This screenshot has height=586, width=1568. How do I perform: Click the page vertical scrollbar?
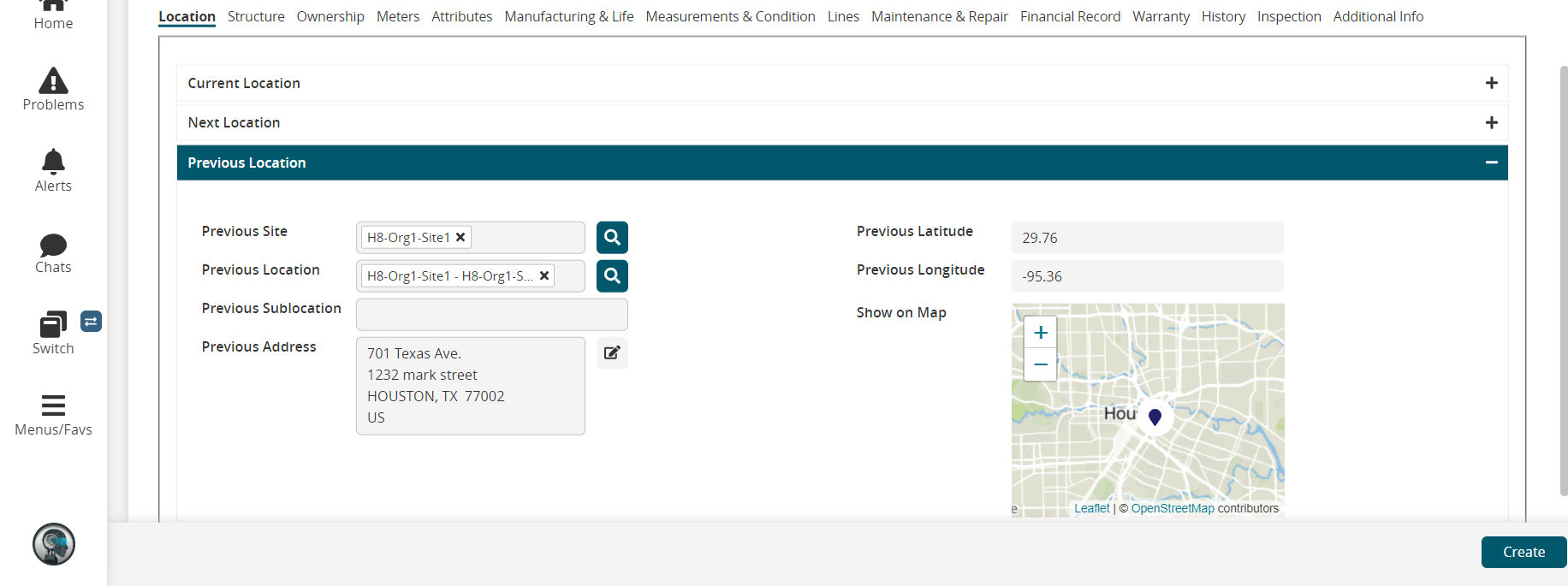pyautogui.click(x=1564, y=281)
